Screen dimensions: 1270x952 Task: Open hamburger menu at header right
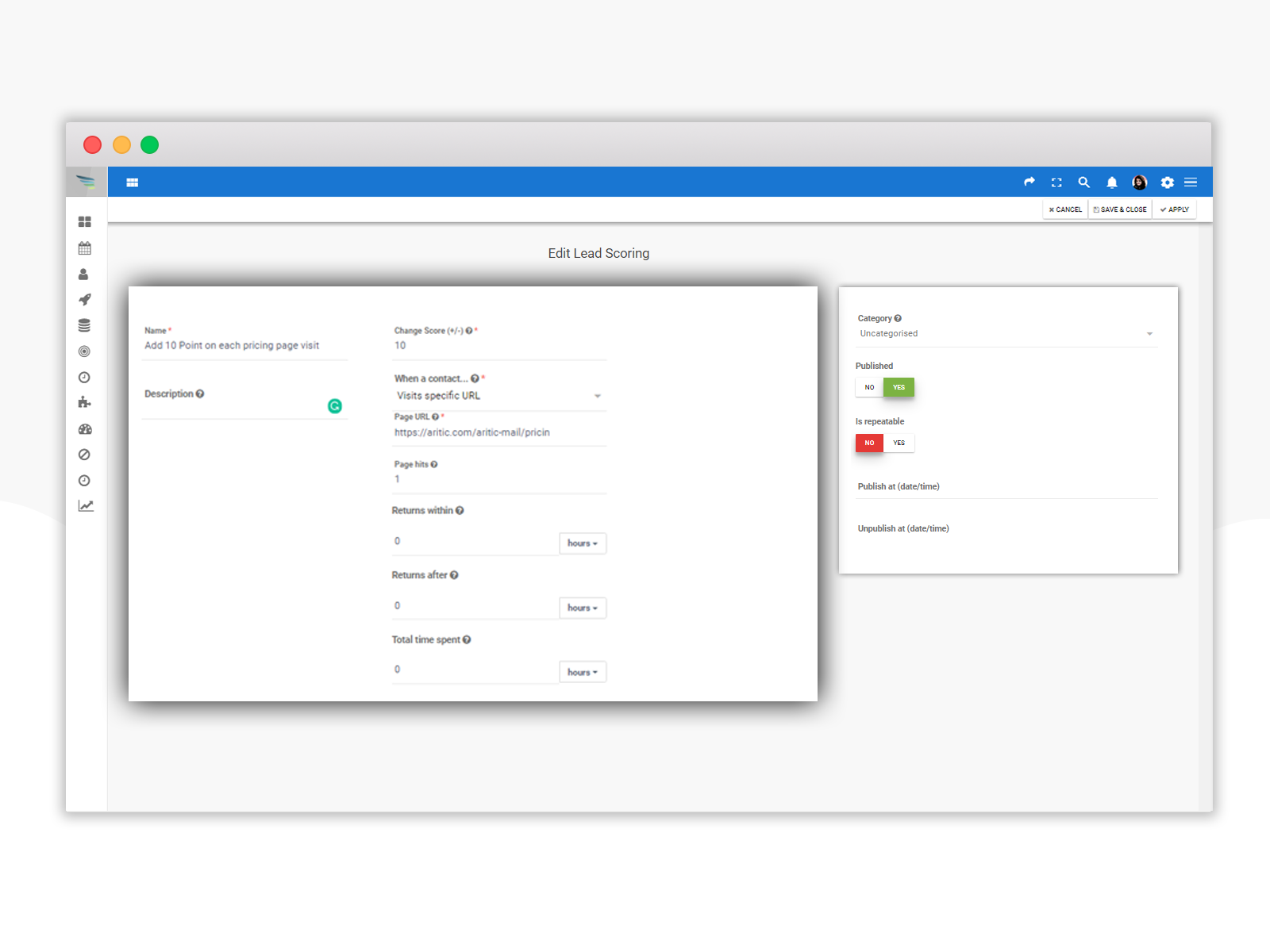pos(1191,182)
